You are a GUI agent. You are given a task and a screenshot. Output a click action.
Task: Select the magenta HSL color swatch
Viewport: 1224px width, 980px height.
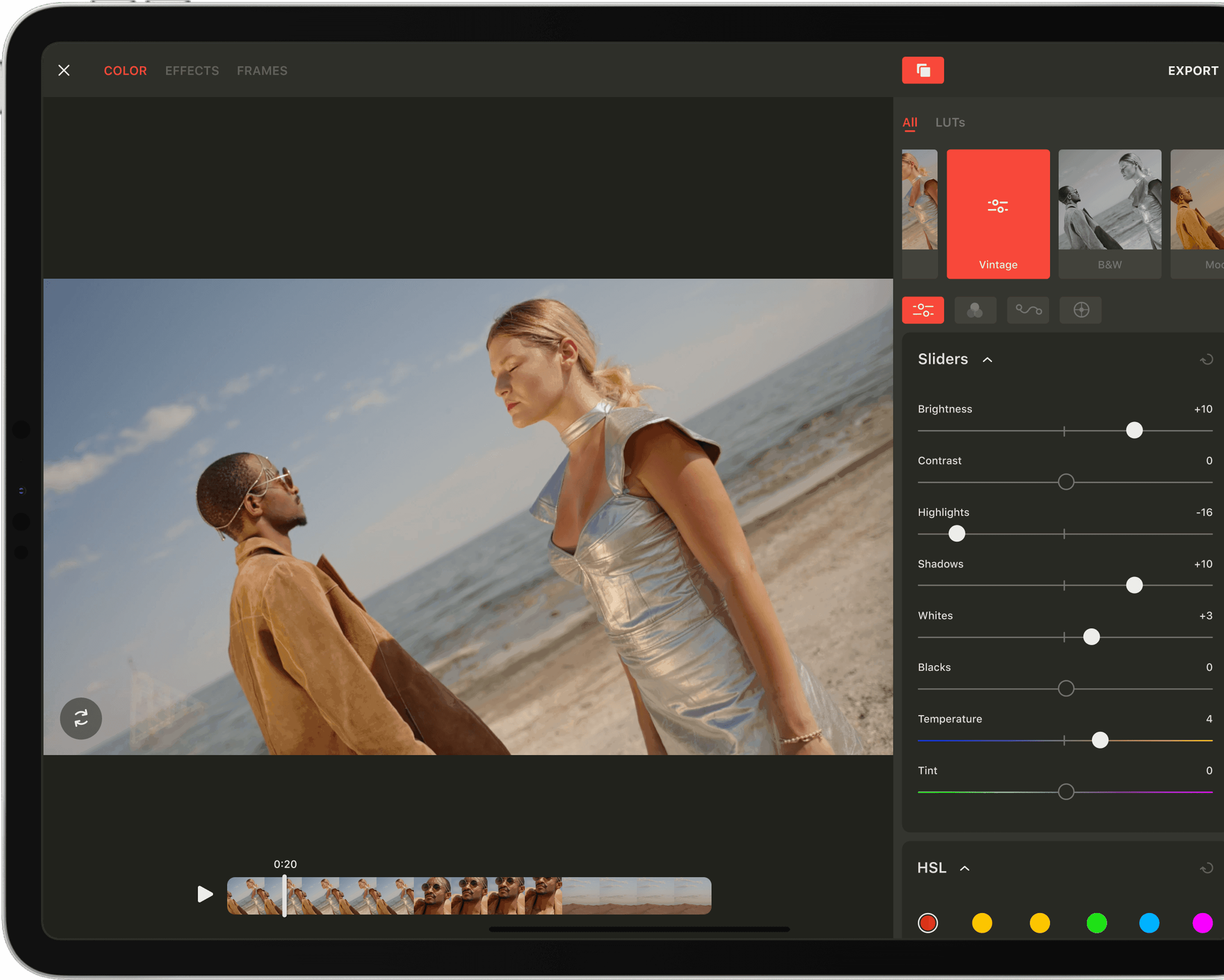(1202, 923)
